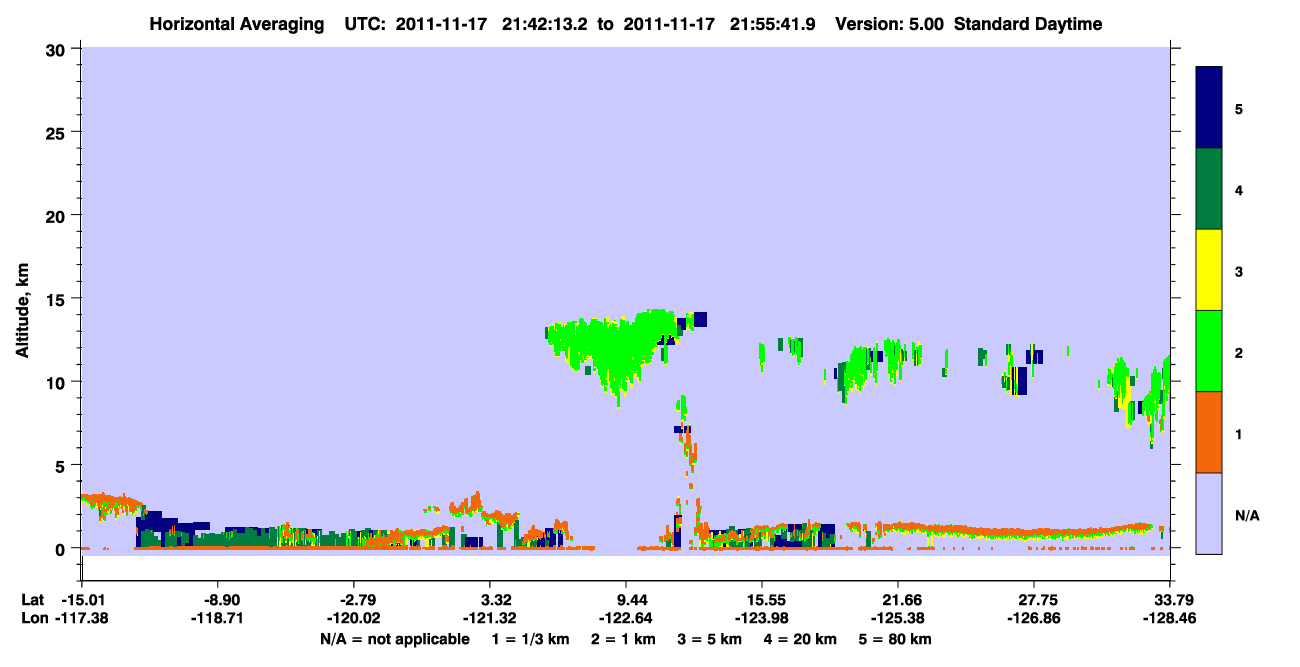Image resolution: width=1300 pixels, height=667 pixels.
Task: Click the dark blue colorbar segment for 5
Action: [1209, 108]
